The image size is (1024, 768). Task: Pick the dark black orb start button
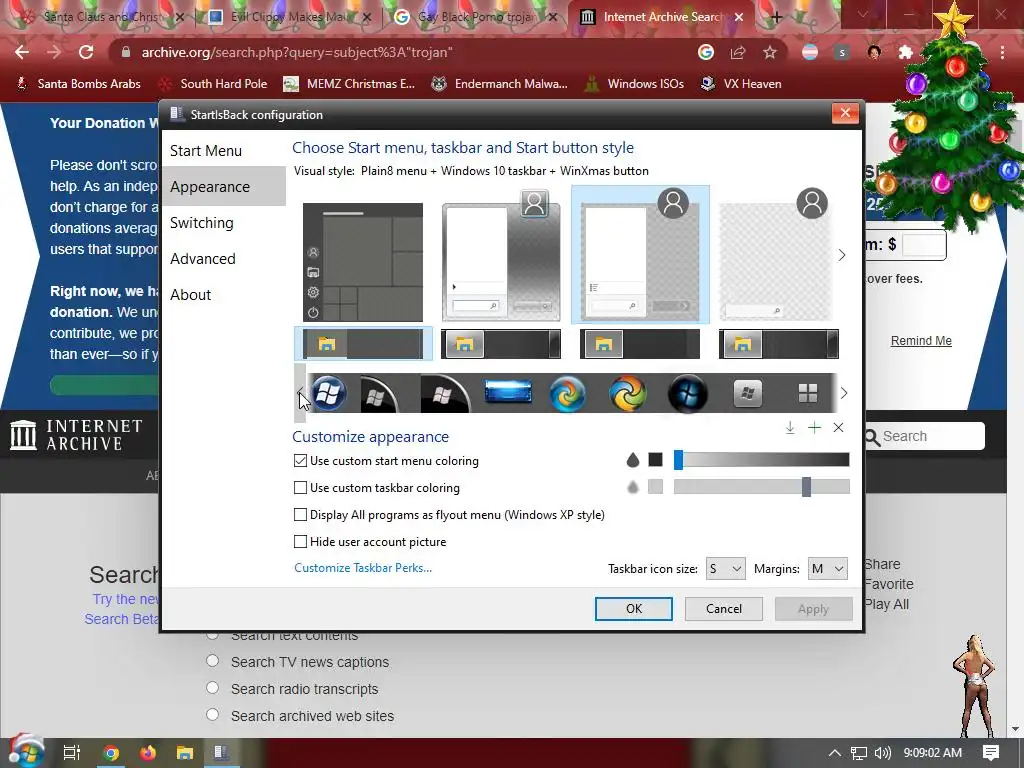click(688, 394)
